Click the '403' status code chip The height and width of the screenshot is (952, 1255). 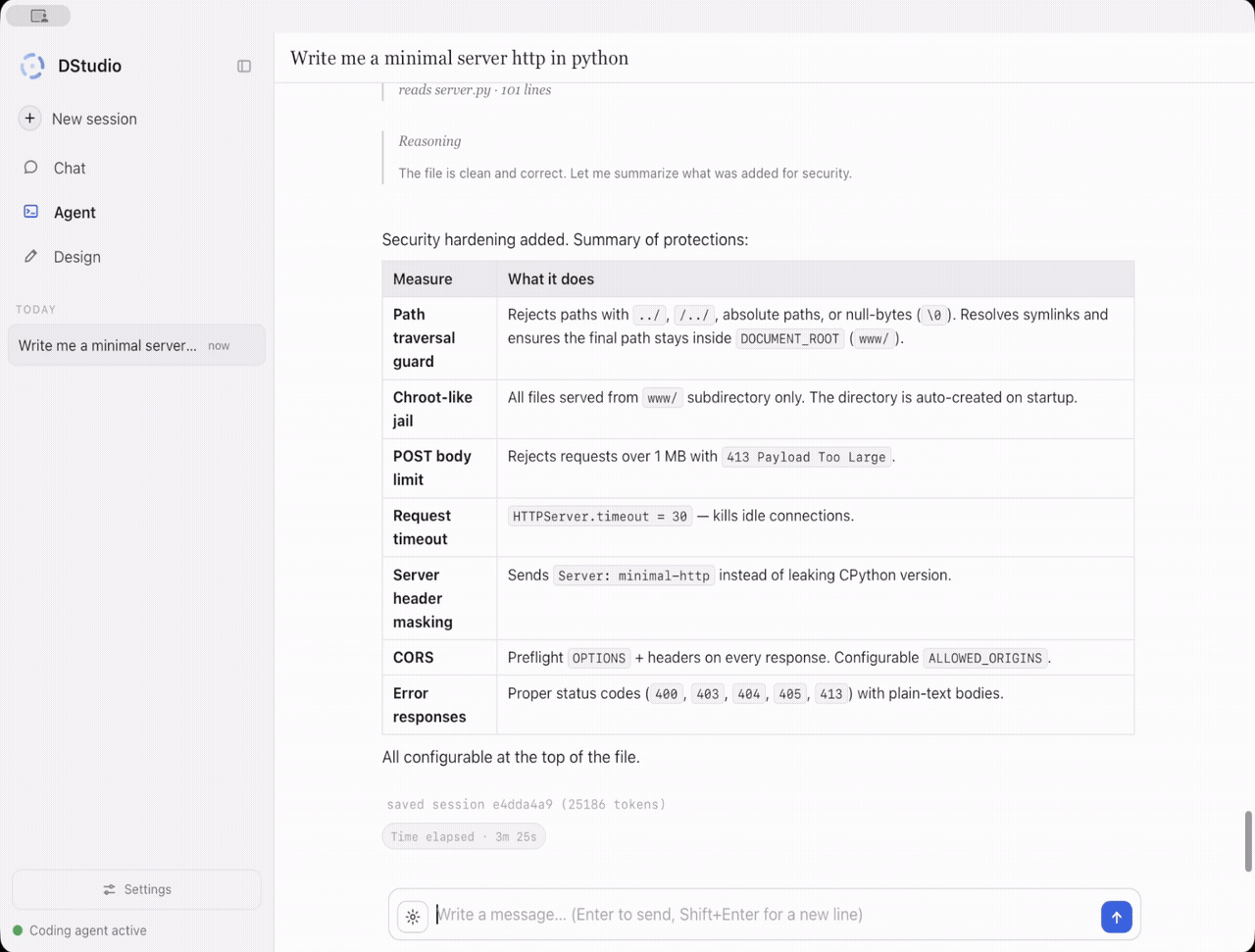click(x=708, y=694)
